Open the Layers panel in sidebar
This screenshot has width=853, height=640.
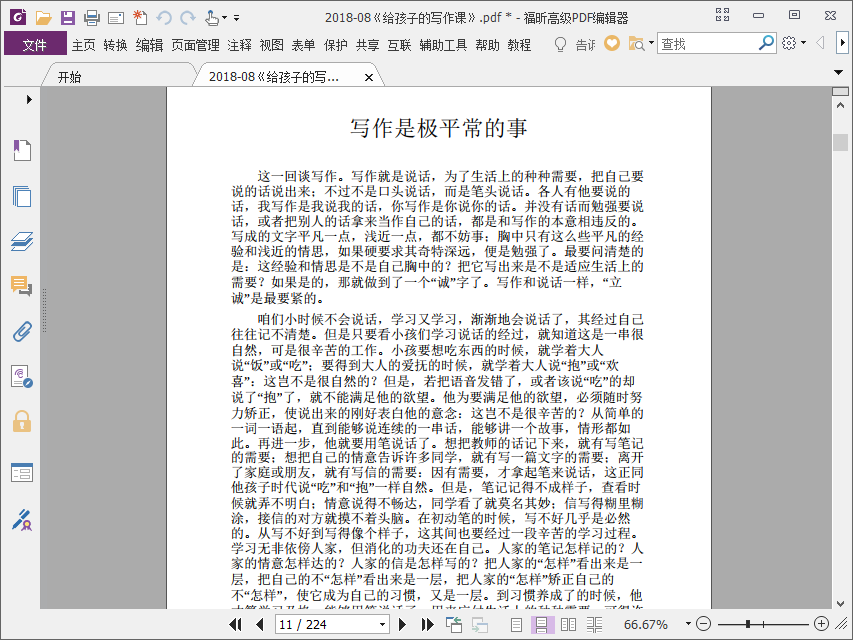pyautogui.click(x=22, y=241)
